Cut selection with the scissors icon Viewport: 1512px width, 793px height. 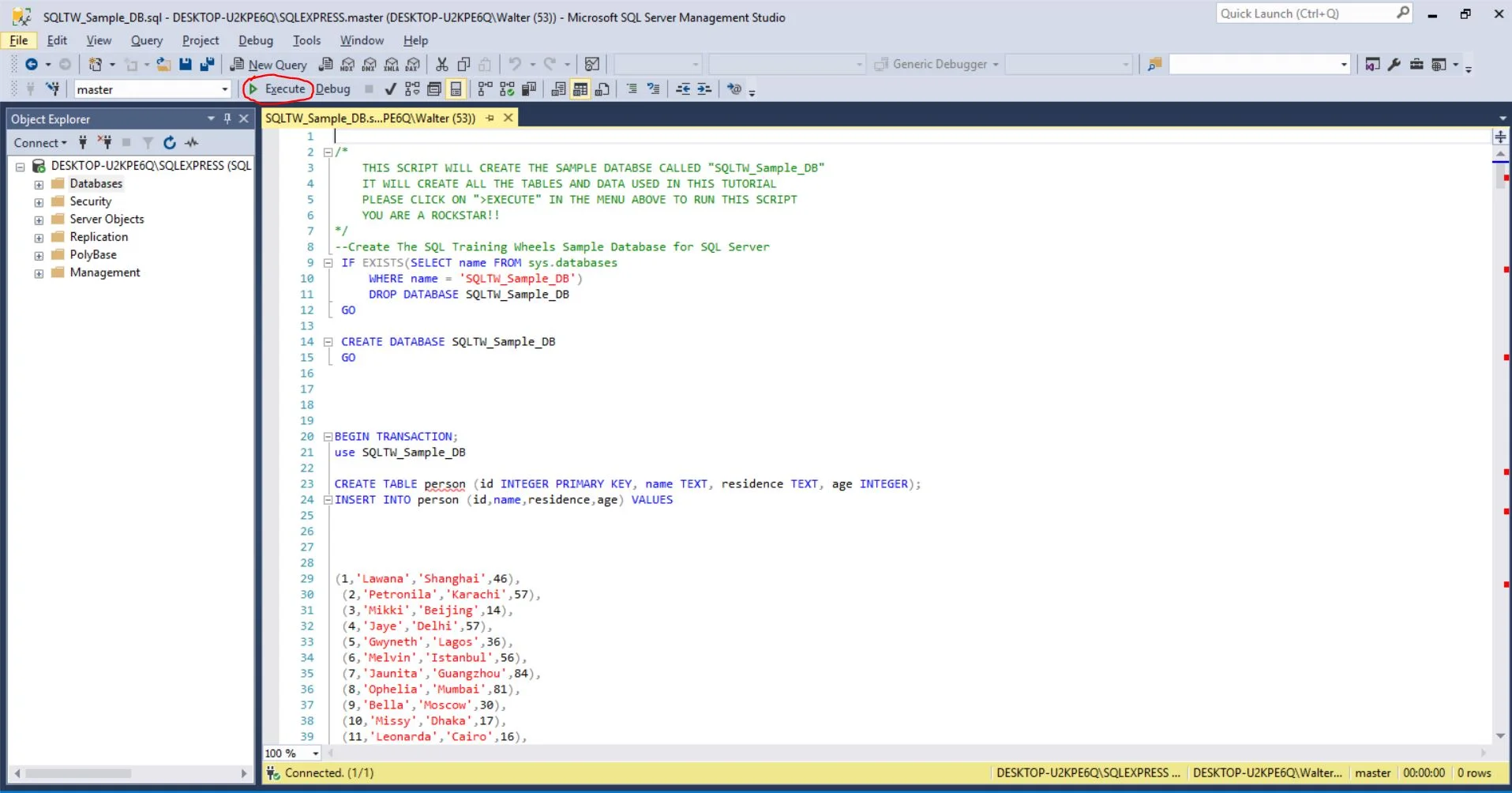(x=442, y=64)
